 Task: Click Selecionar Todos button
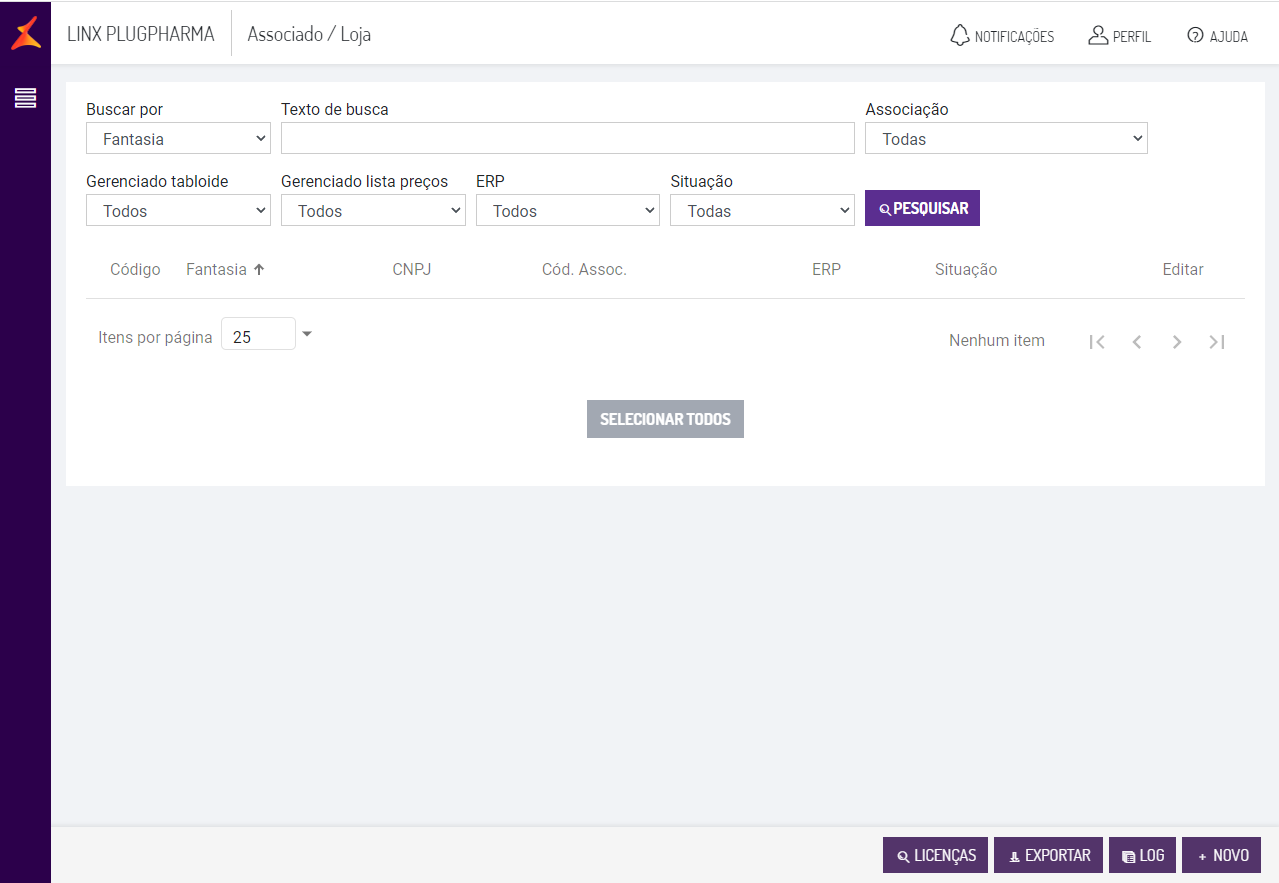point(665,419)
